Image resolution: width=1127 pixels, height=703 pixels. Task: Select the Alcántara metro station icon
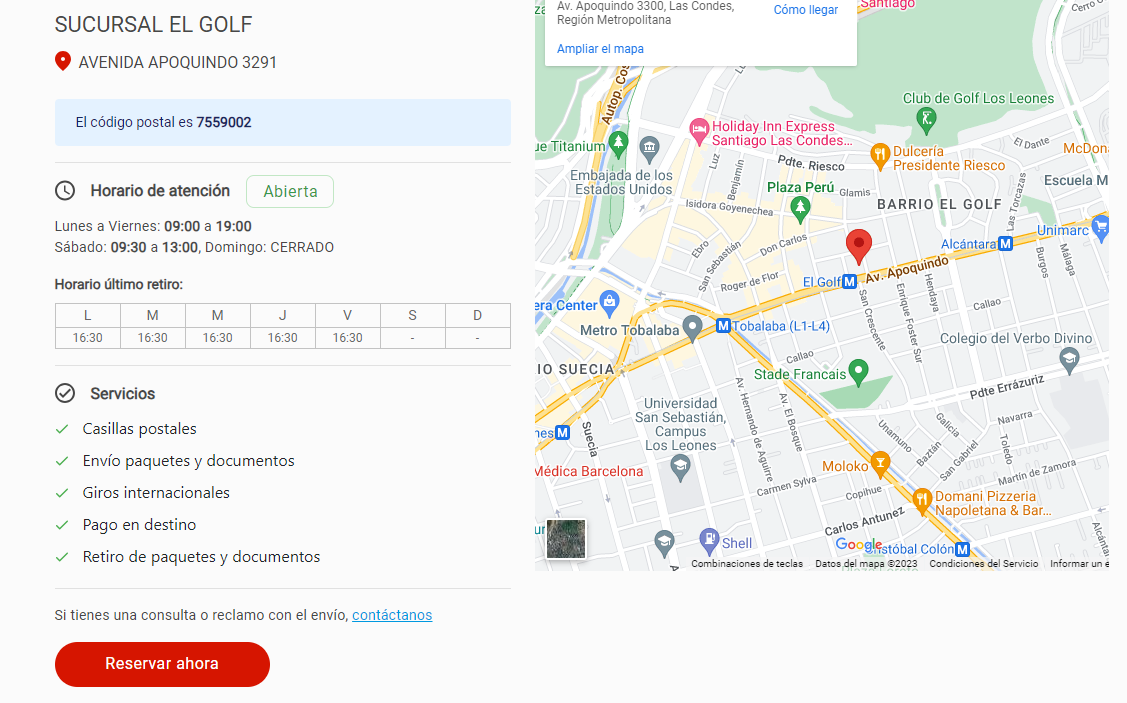1006,244
